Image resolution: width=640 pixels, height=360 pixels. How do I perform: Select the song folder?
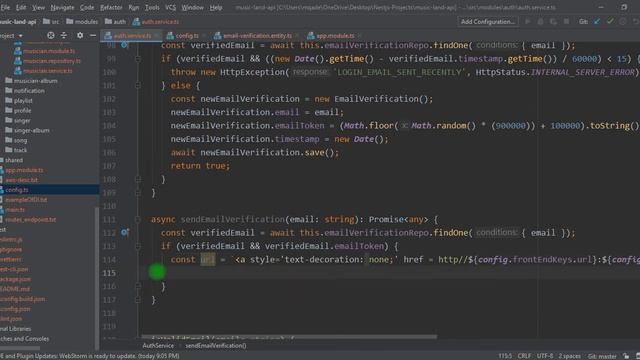tap(16, 140)
